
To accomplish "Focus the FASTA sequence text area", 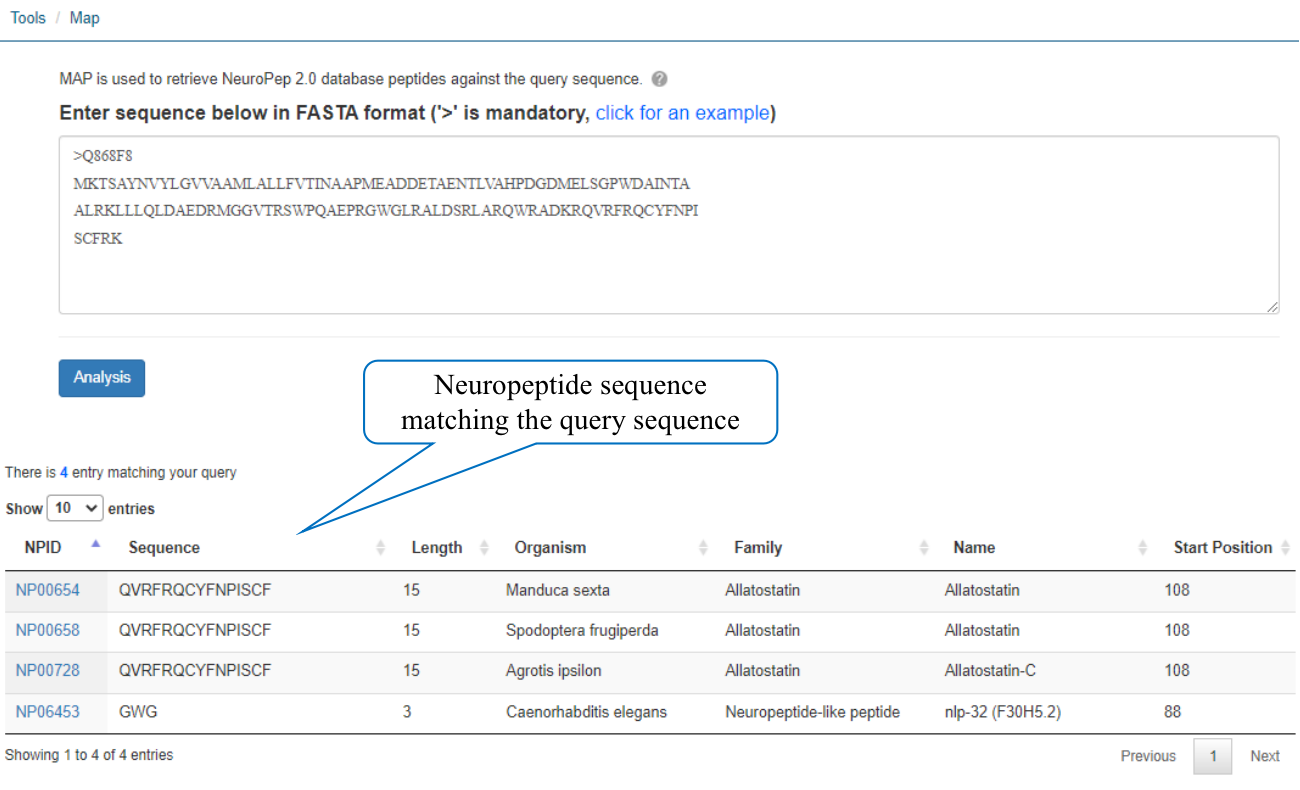I will coord(669,225).
